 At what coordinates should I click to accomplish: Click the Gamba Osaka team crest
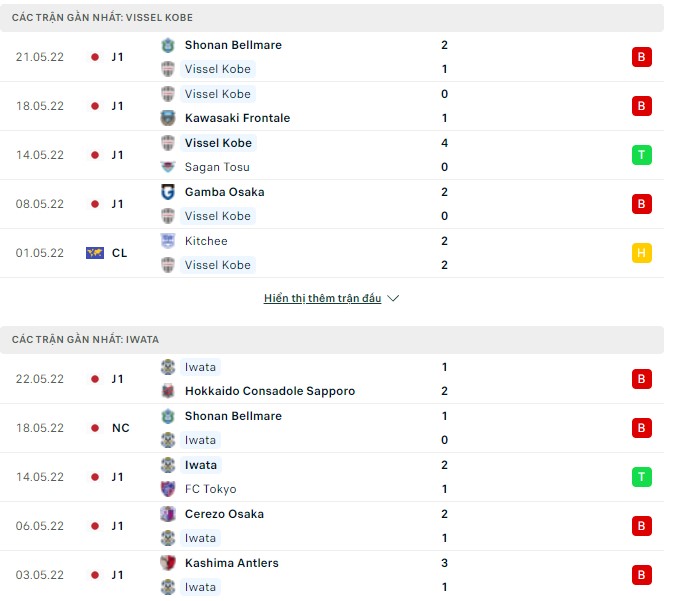[x=167, y=192]
